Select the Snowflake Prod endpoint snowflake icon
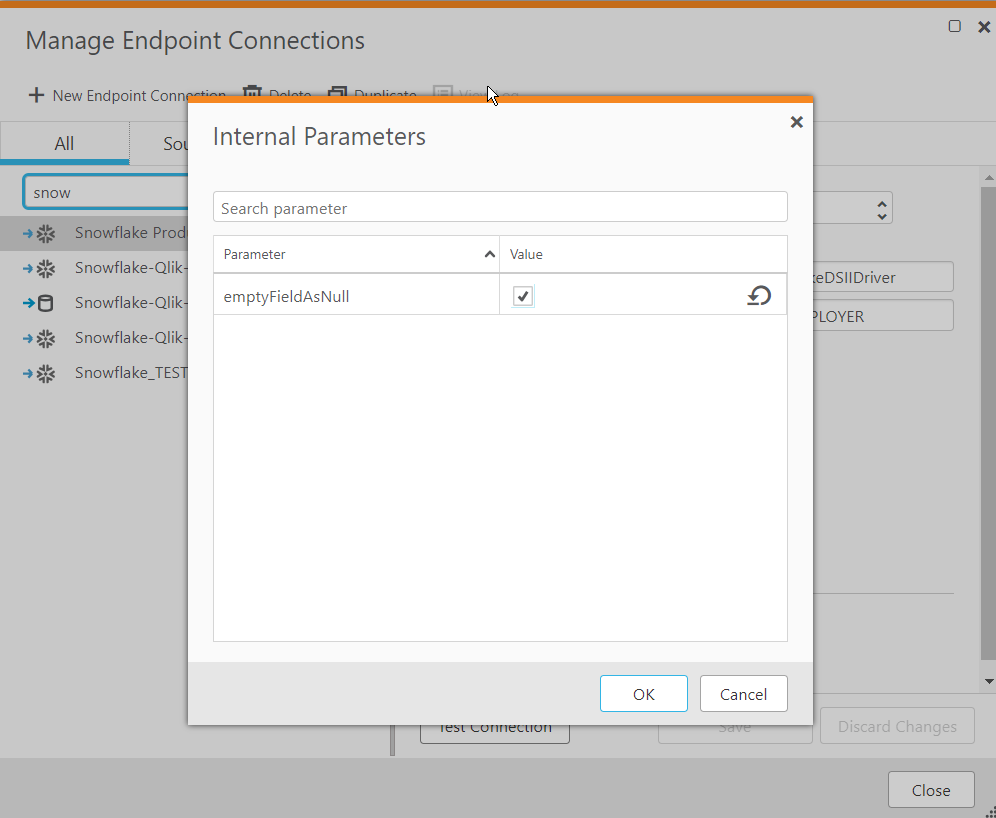Screen dimensions: 996x818 45,234
